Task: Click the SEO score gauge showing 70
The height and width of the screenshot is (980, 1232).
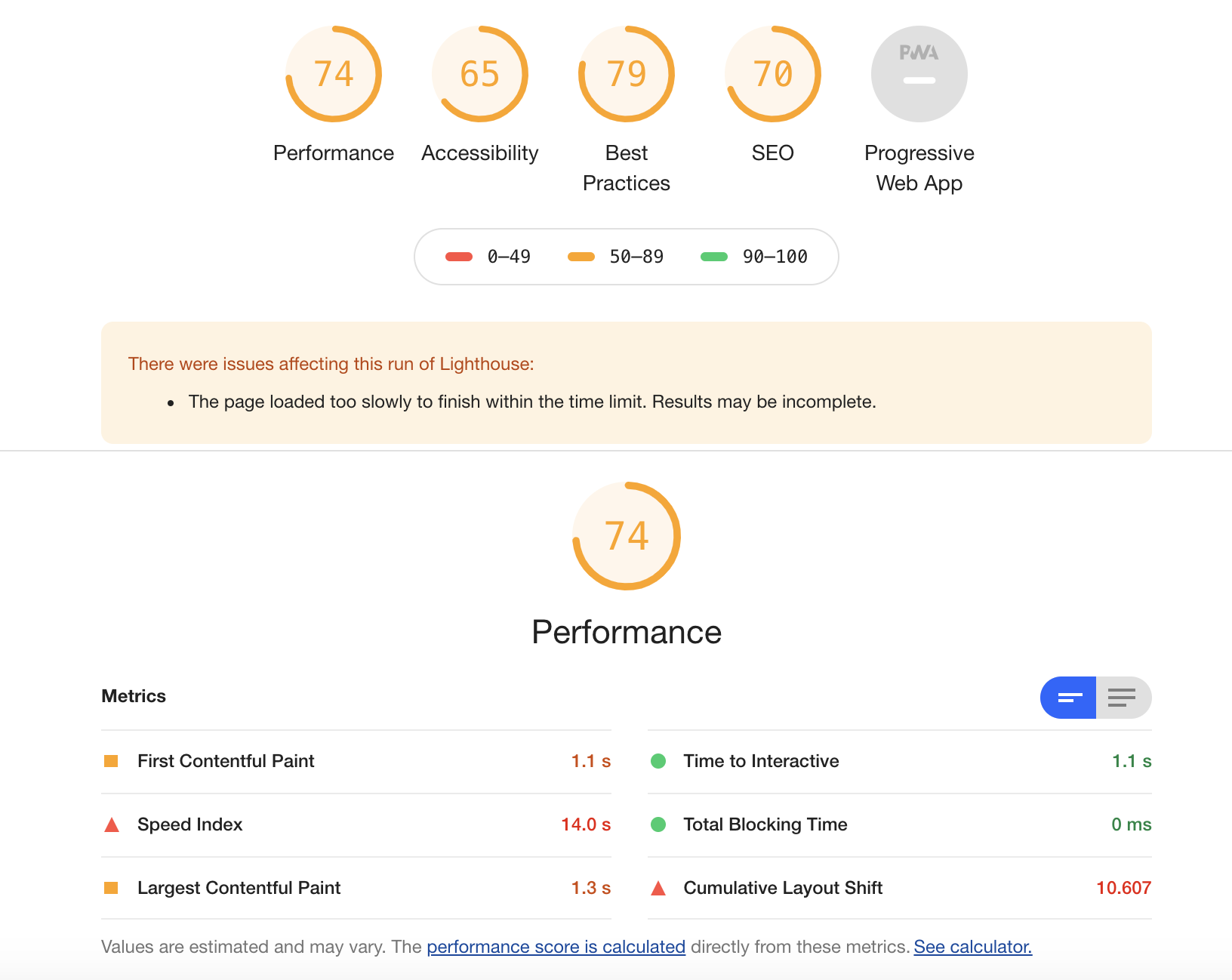Action: coord(773,74)
